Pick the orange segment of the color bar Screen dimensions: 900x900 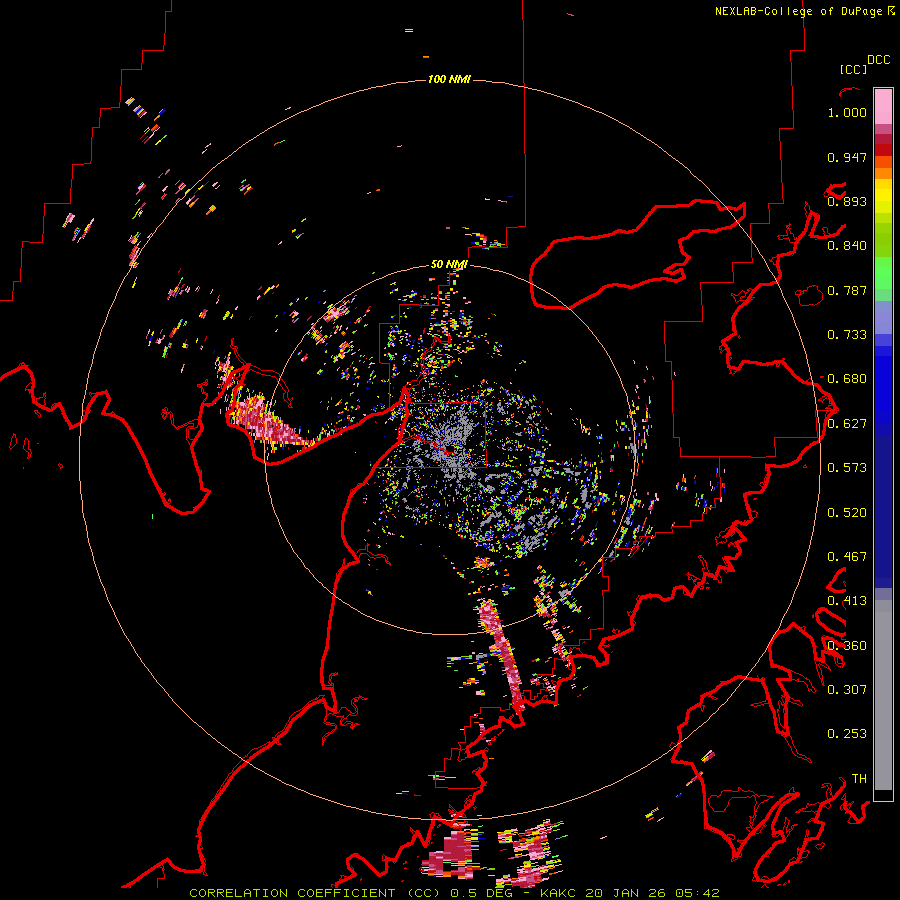click(x=883, y=173)
